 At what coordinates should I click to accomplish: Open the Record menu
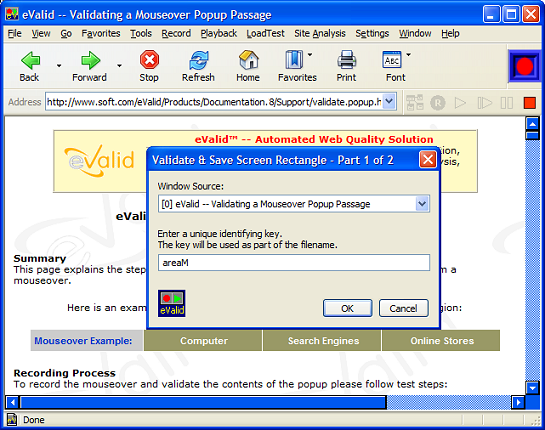click(x=176, y=33)
